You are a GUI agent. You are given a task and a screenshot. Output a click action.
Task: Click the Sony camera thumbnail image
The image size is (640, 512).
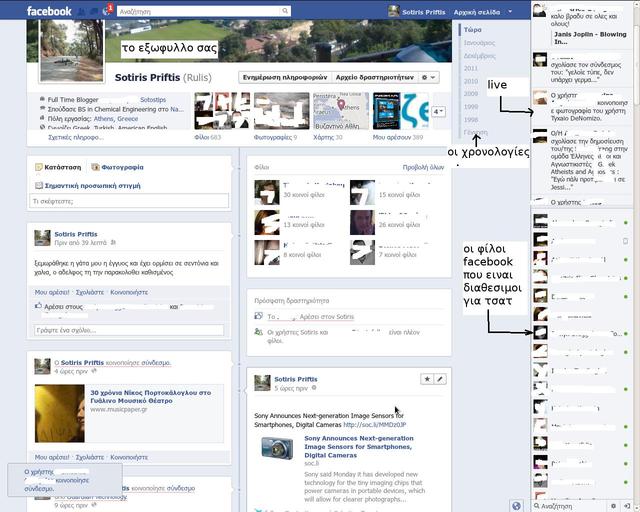tap(277, 448)
